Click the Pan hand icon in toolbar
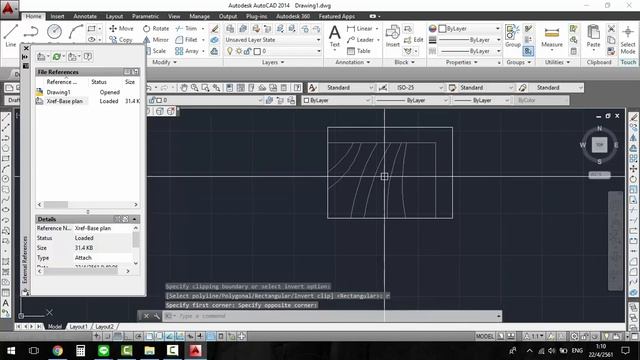Image resolution: width=640 pixels, height=360 pixels. 184,88
